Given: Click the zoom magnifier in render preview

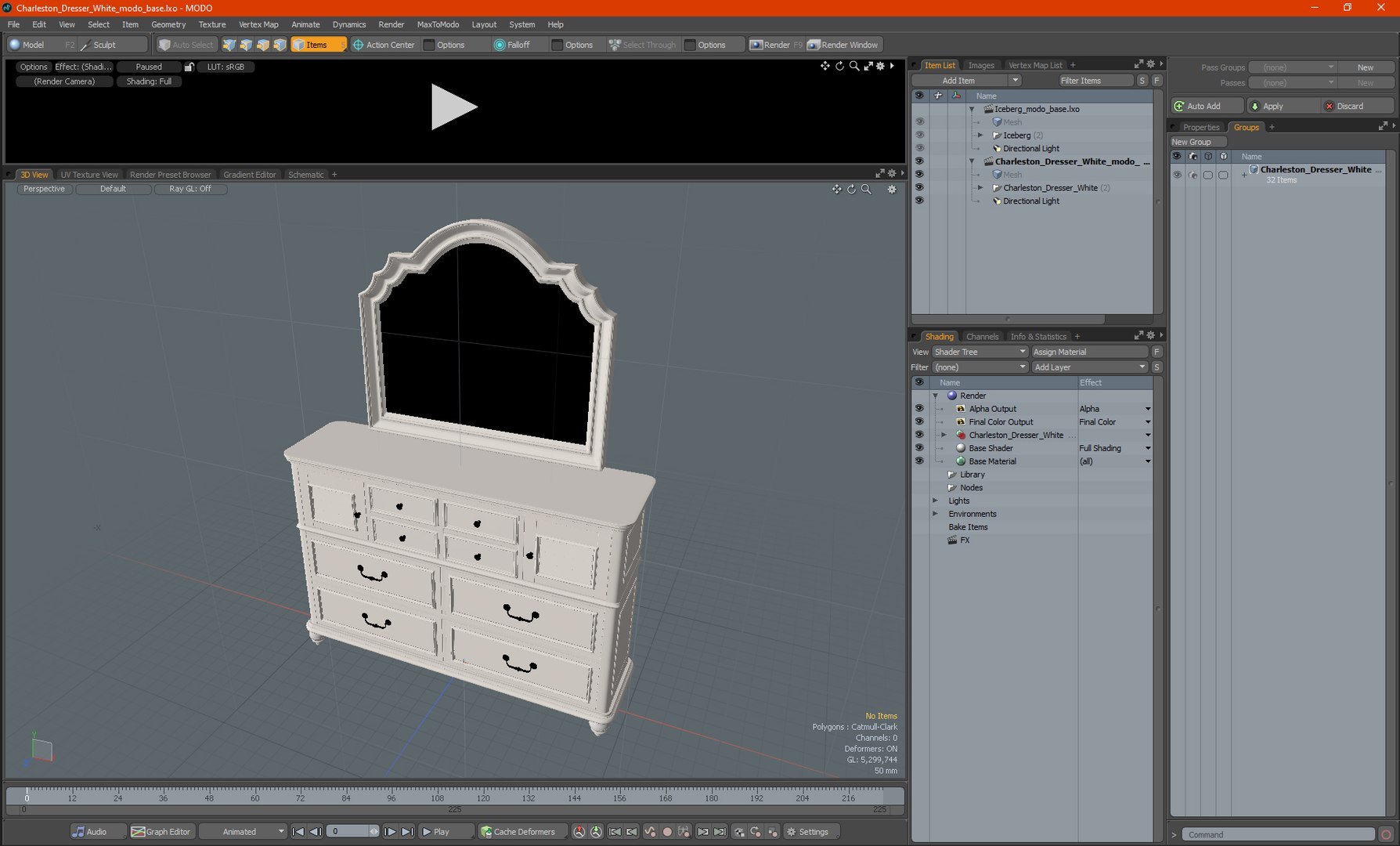Looking at the screenshot, I should point(854,66).
